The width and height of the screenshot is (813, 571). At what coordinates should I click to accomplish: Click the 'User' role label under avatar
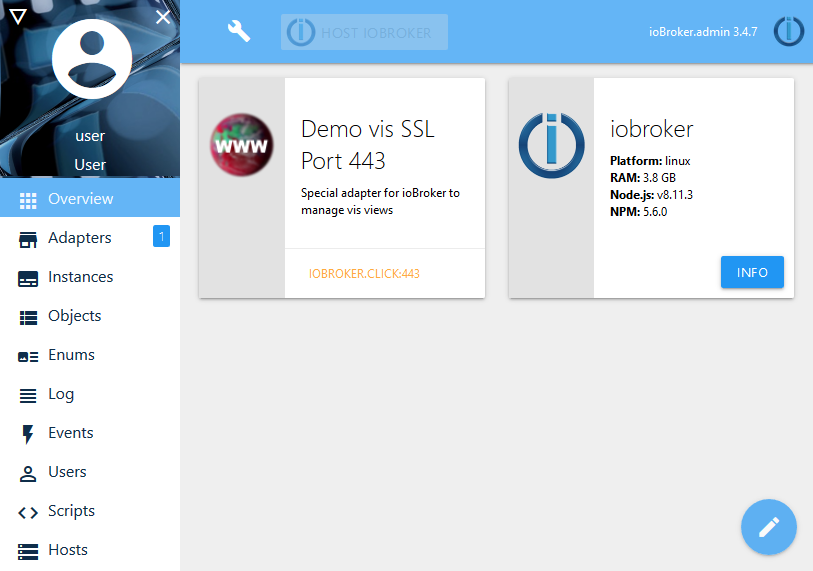point(90,165)
